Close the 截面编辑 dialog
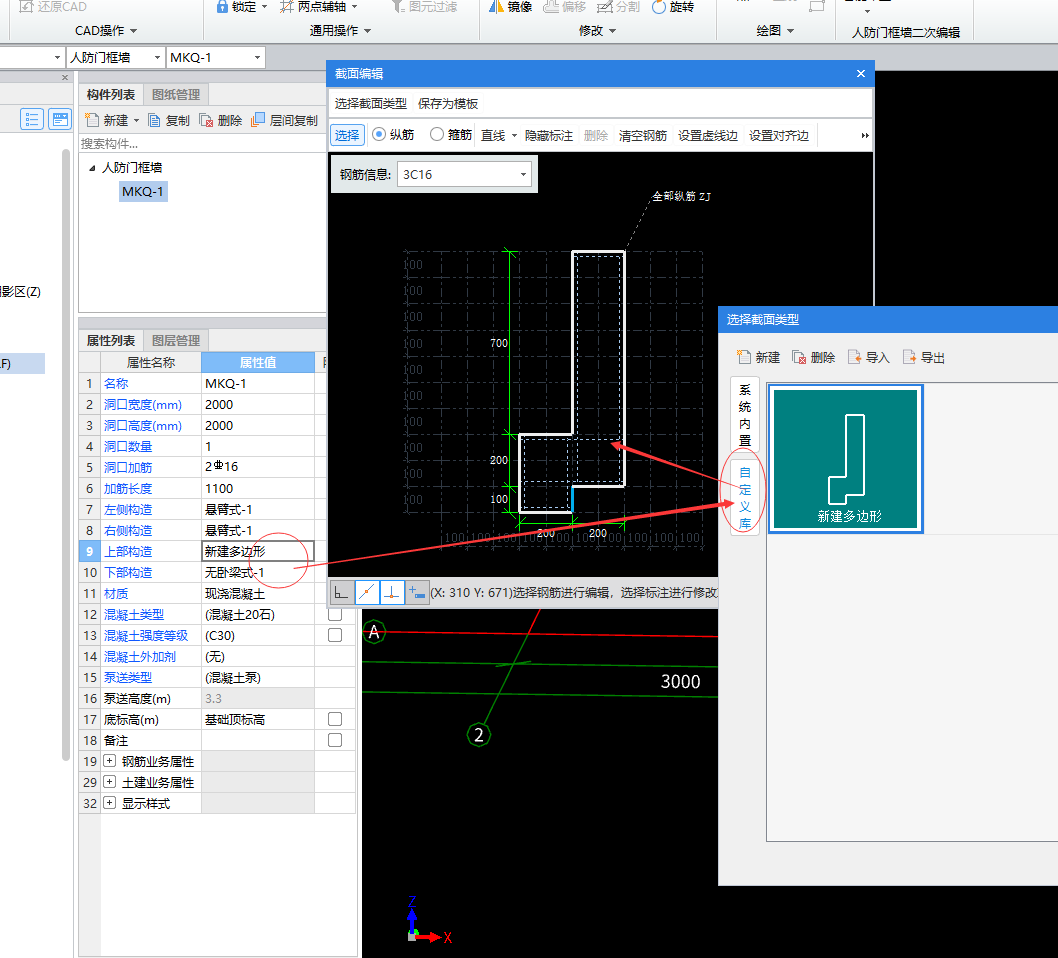Screen dimensions: 1058x958 click(861, 74)
